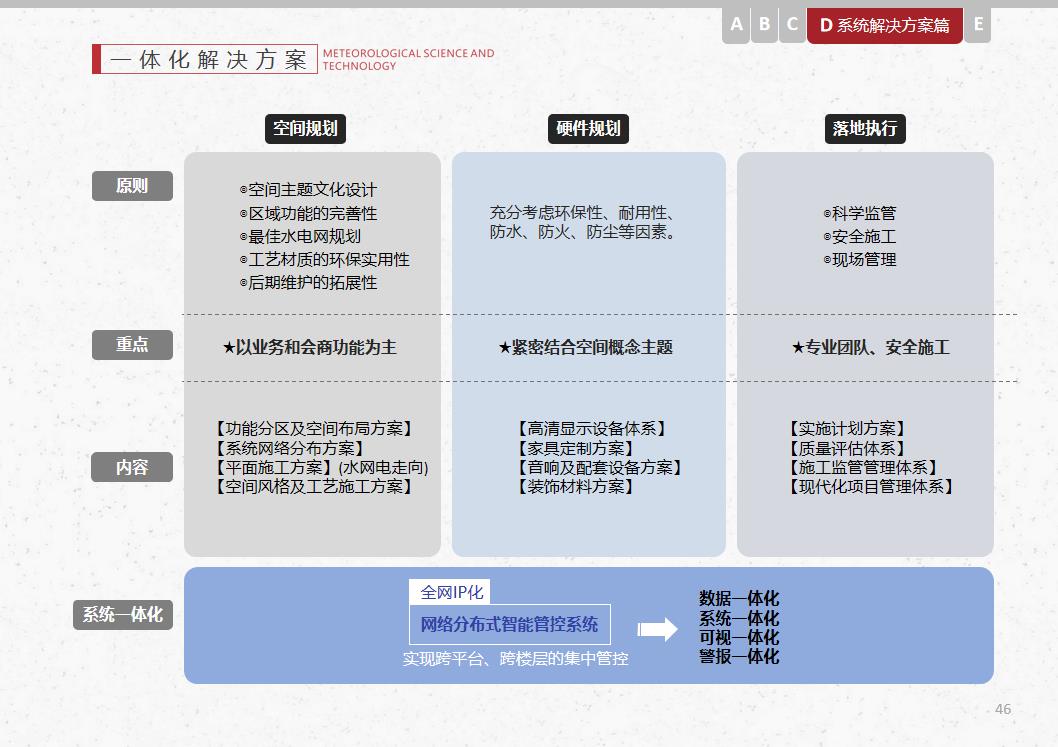Click the 数据一体化 text
The height and width of the screenshot is (747, 1058).
point(739,599)
